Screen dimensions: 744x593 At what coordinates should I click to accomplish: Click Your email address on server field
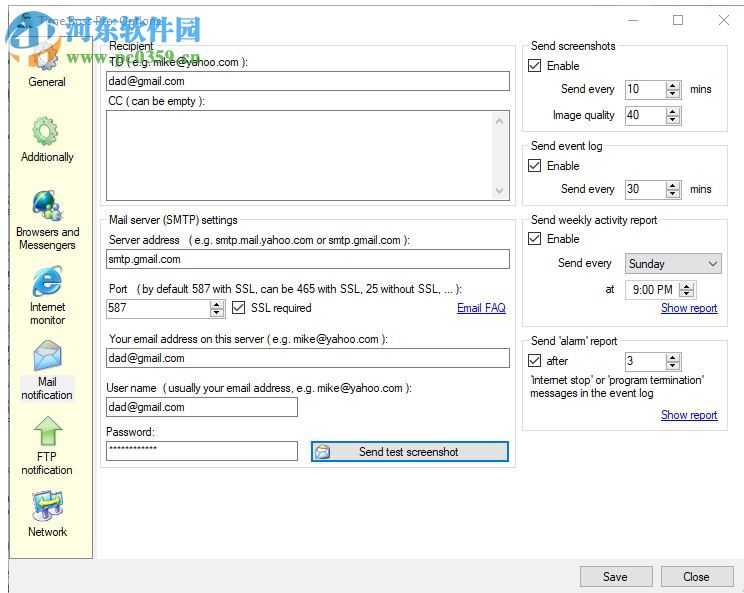tap(308, 358)
